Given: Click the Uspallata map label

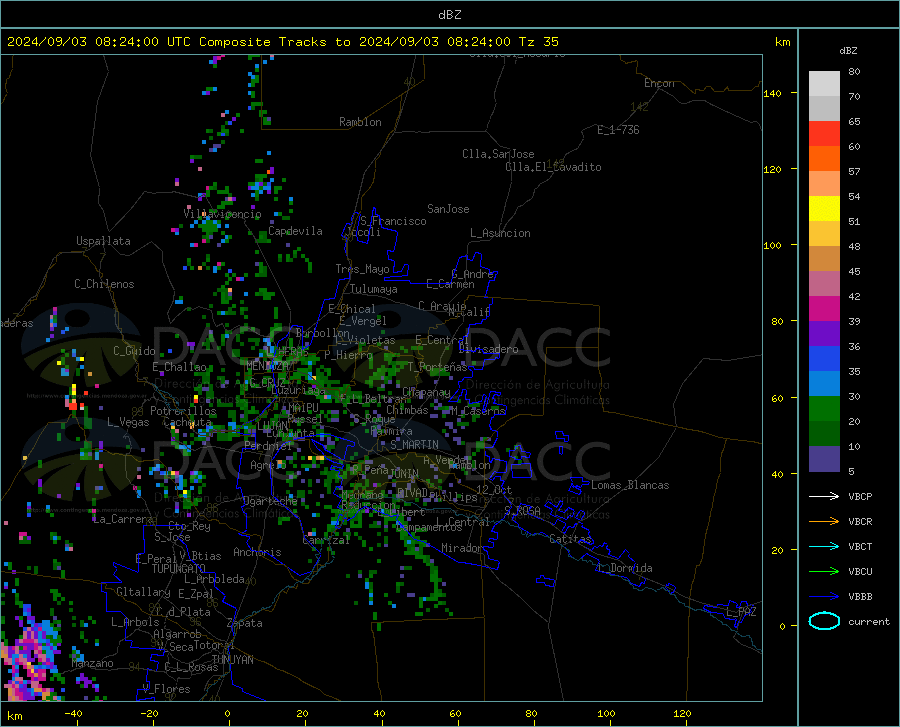Looking at the screenshot, I should point(103,241).
